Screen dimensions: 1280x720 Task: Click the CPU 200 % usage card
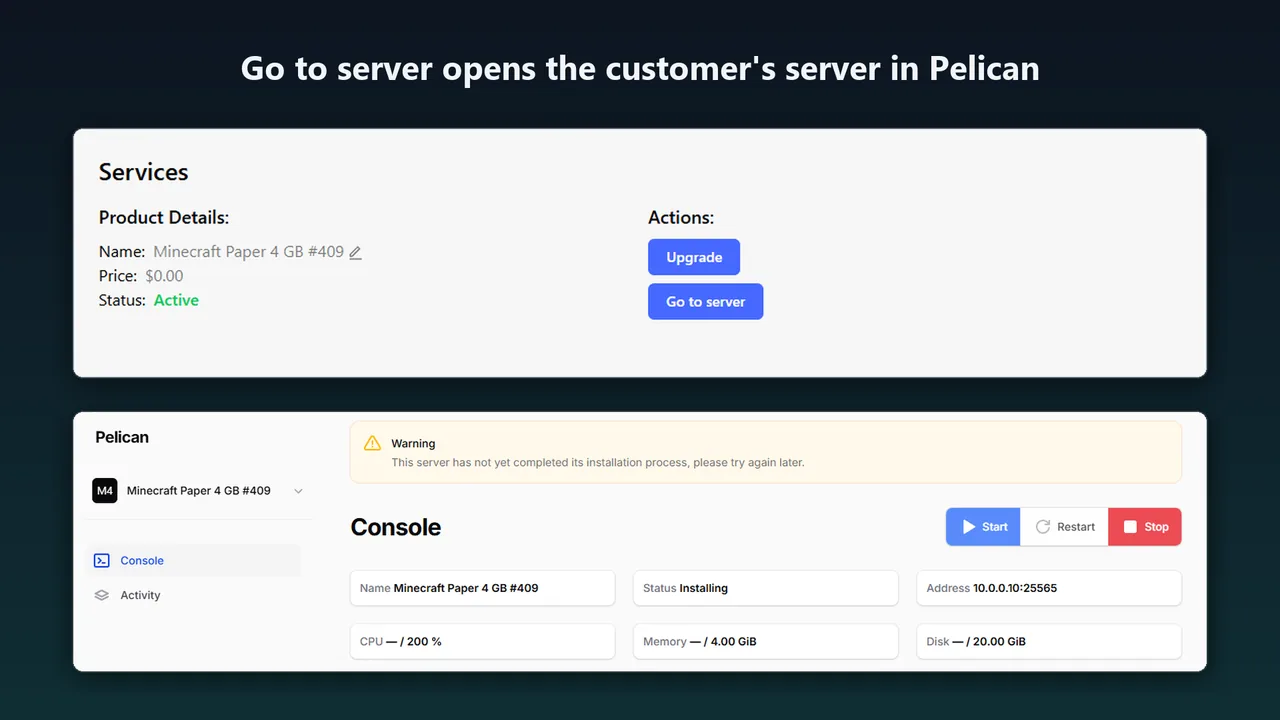click(x=482, y=641)
